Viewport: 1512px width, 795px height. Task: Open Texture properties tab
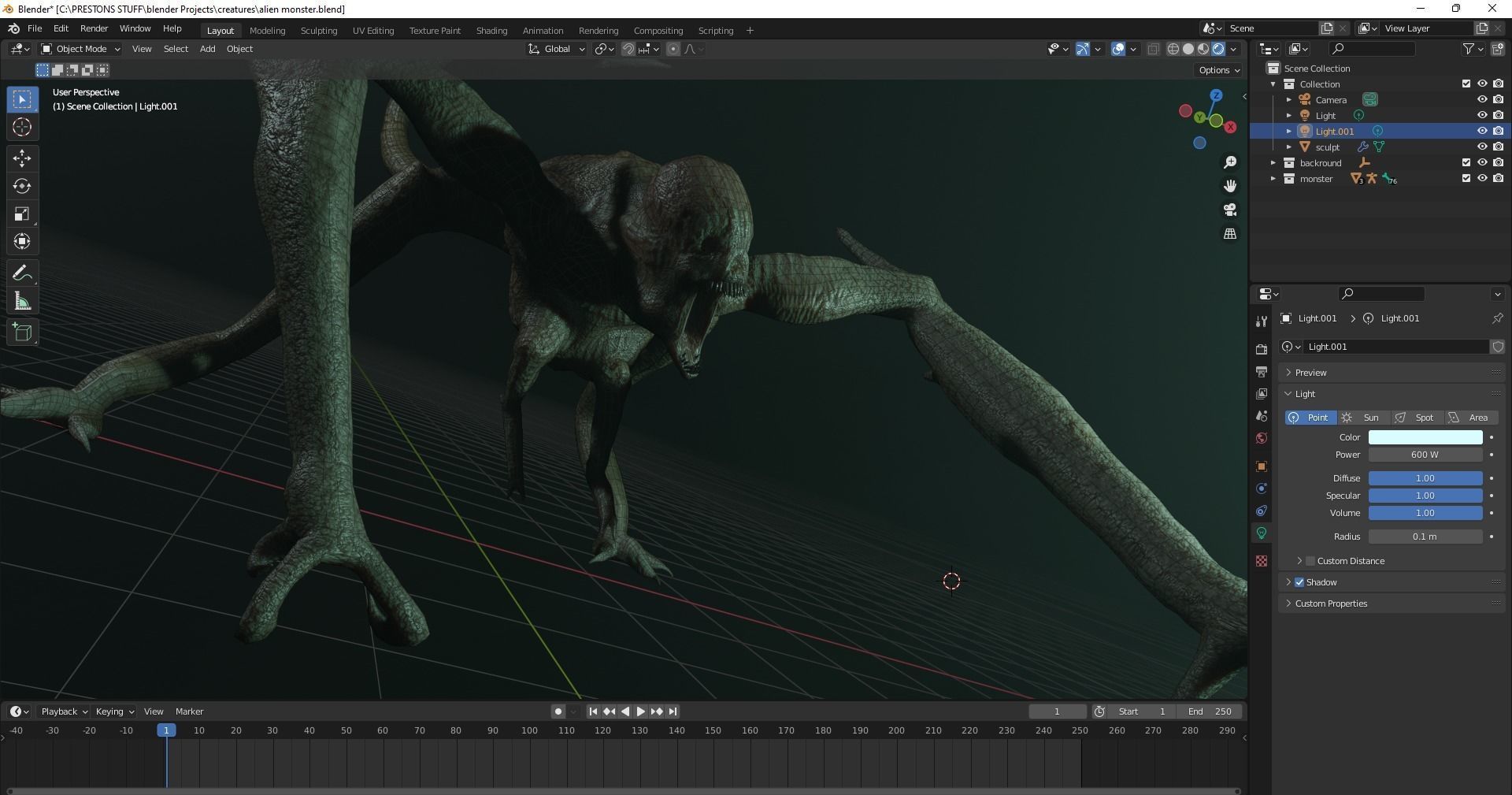coord(1262,561)
